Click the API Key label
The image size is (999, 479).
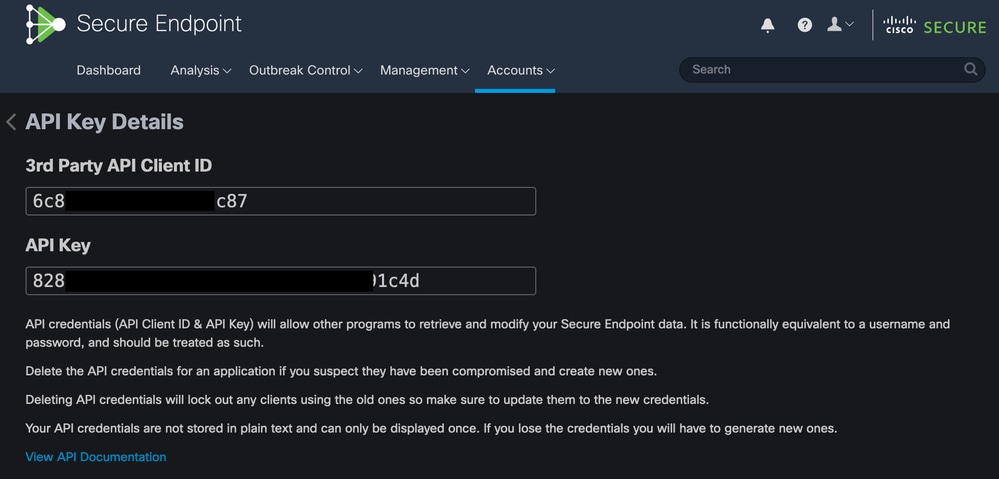tap(58, 245)
